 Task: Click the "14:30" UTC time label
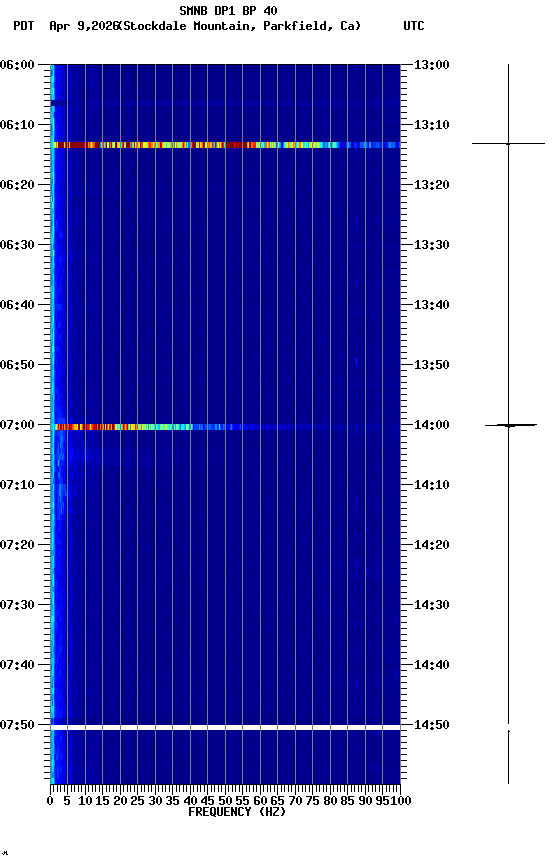pyautogui.click(x=432, y=605)
